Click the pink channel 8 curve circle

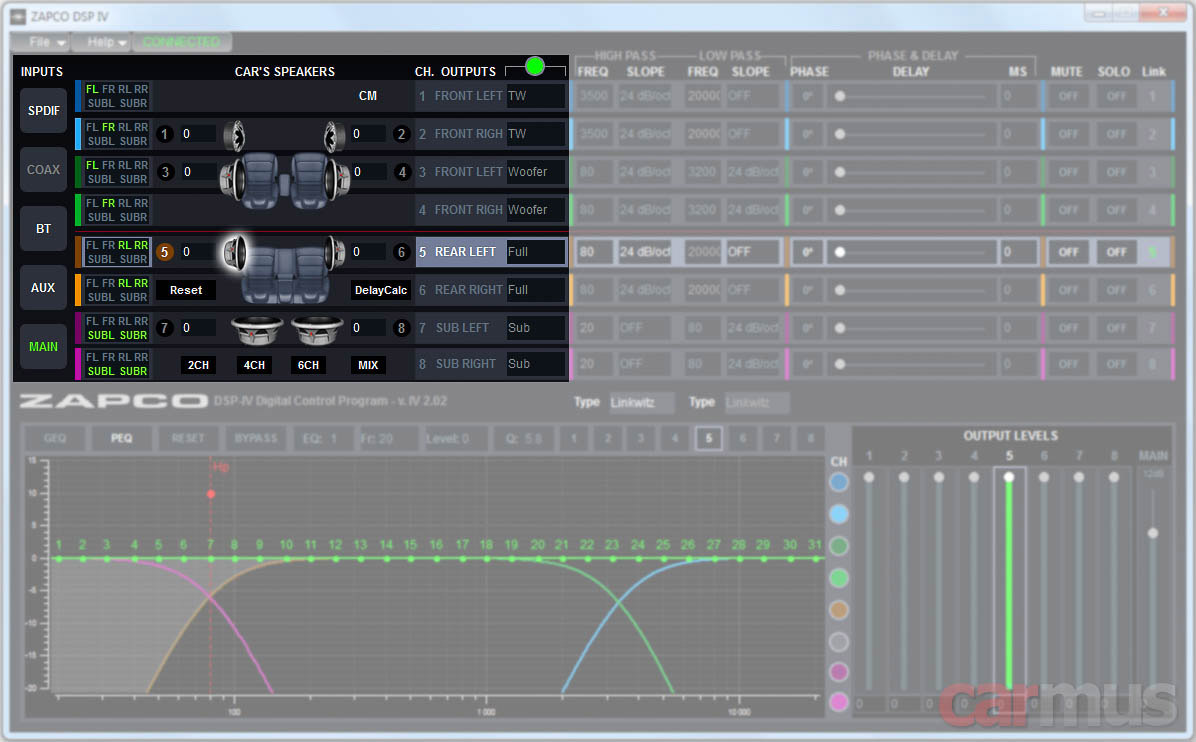pos(839,702)
